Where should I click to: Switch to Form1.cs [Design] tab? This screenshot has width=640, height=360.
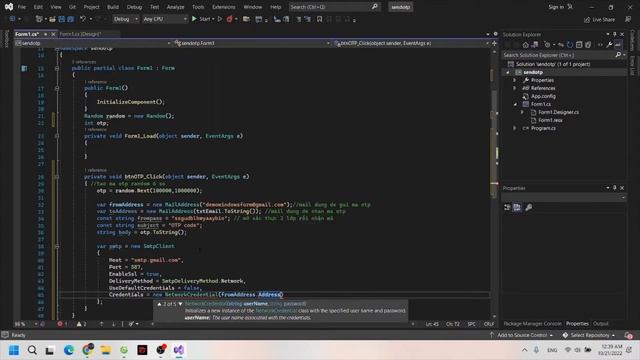click(x=80, y=34)
